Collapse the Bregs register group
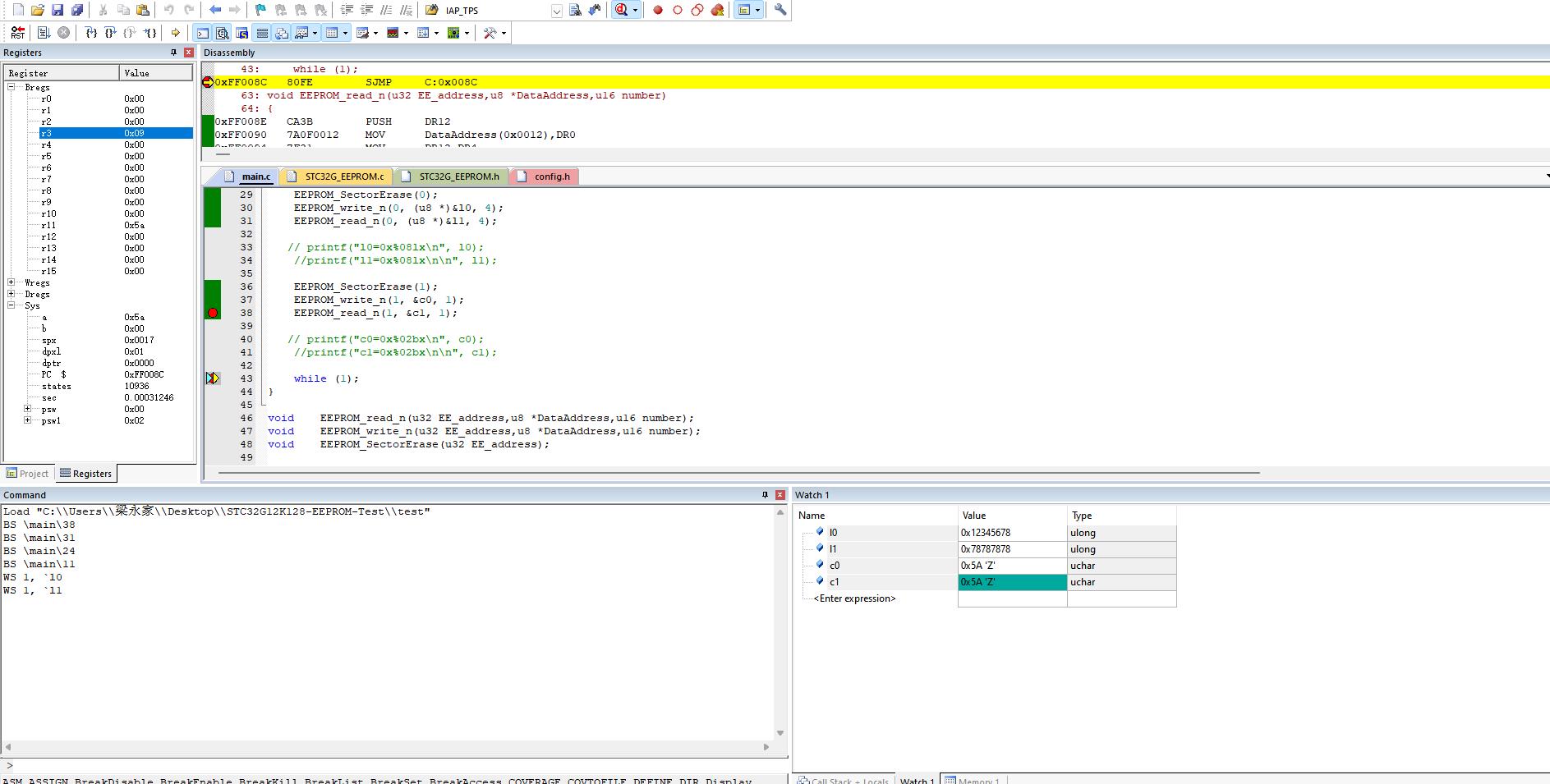Image resolution: width=1550 pixels, height=784 pixels. coord(11,86)
